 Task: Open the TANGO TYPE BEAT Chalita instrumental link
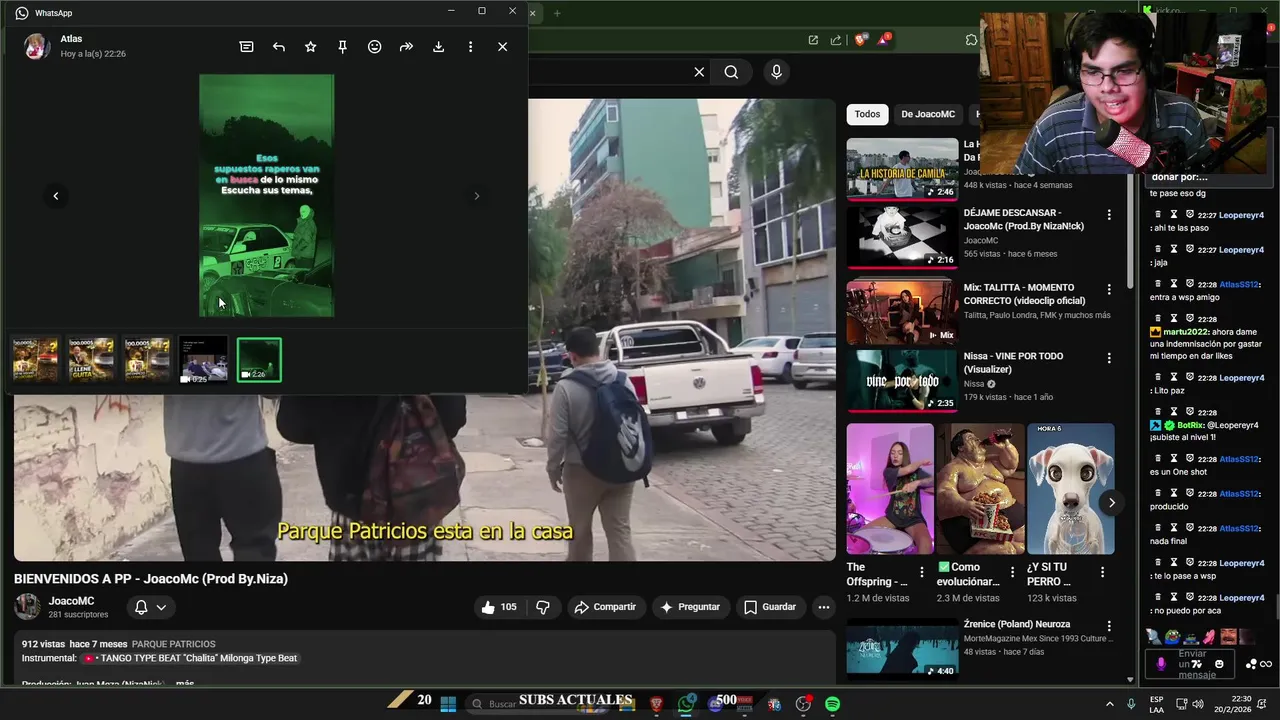pos(190,658)
